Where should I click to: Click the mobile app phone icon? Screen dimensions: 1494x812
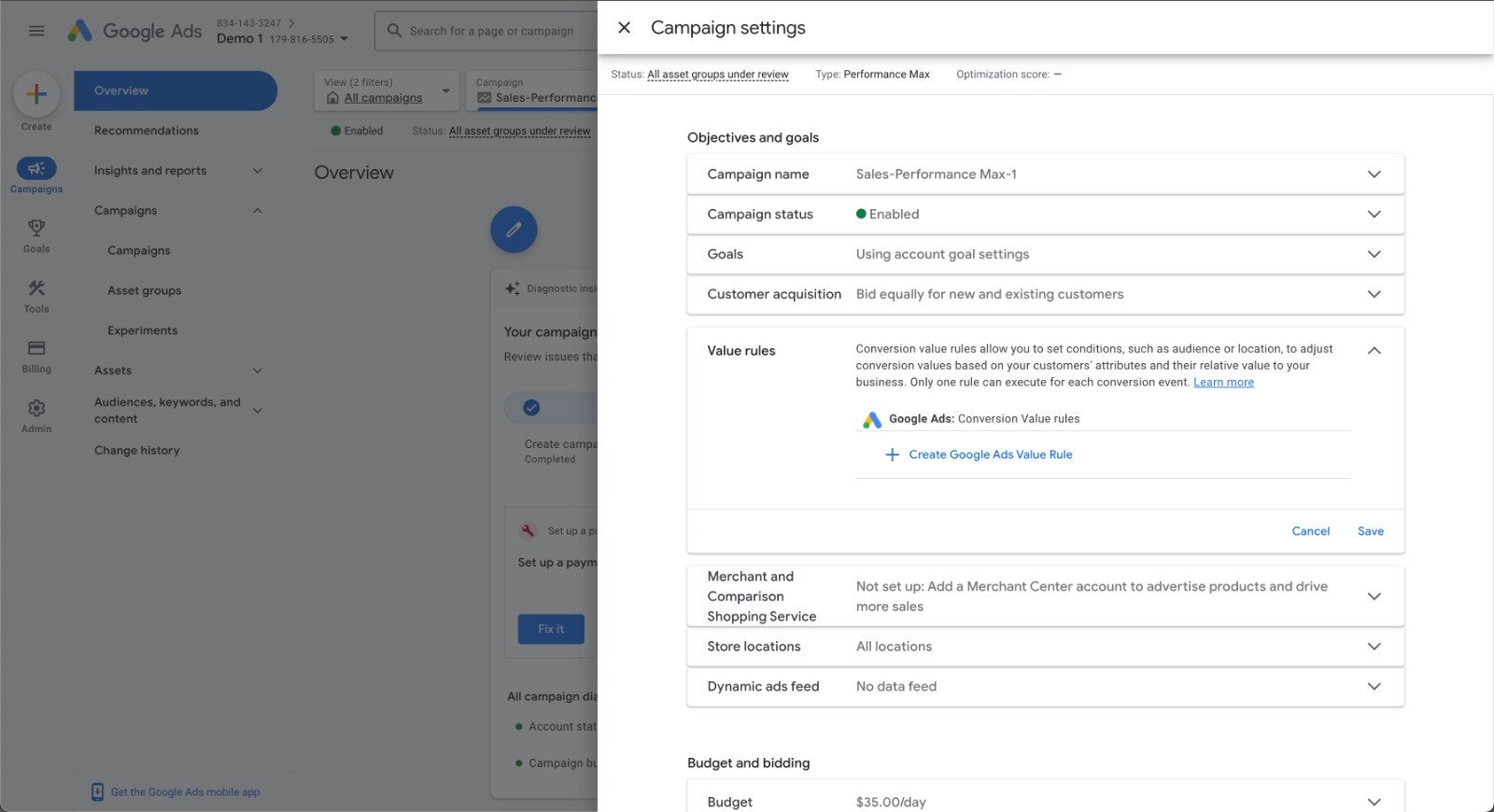point(97,791)
